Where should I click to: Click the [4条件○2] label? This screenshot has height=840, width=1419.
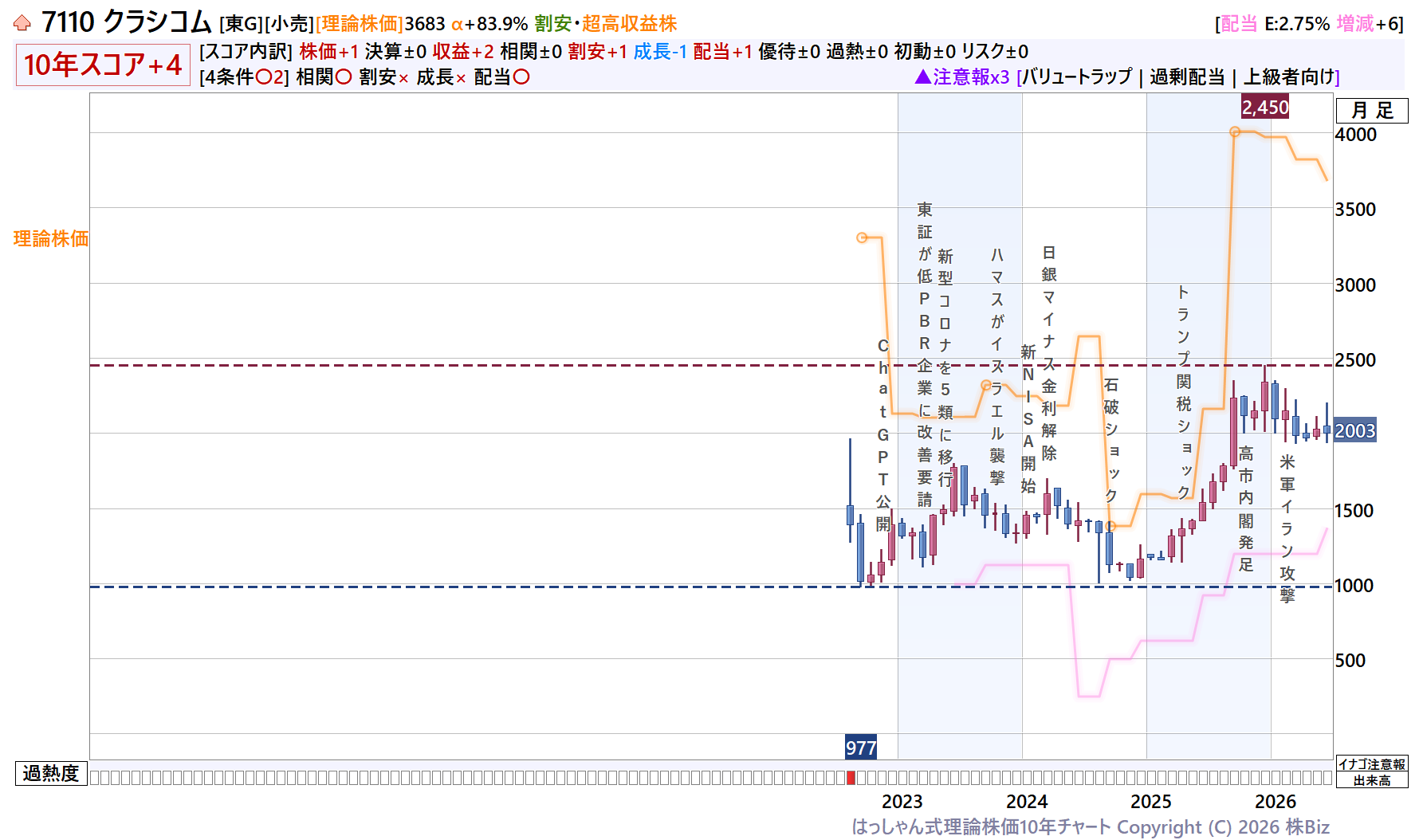click(x=245, y=77)
